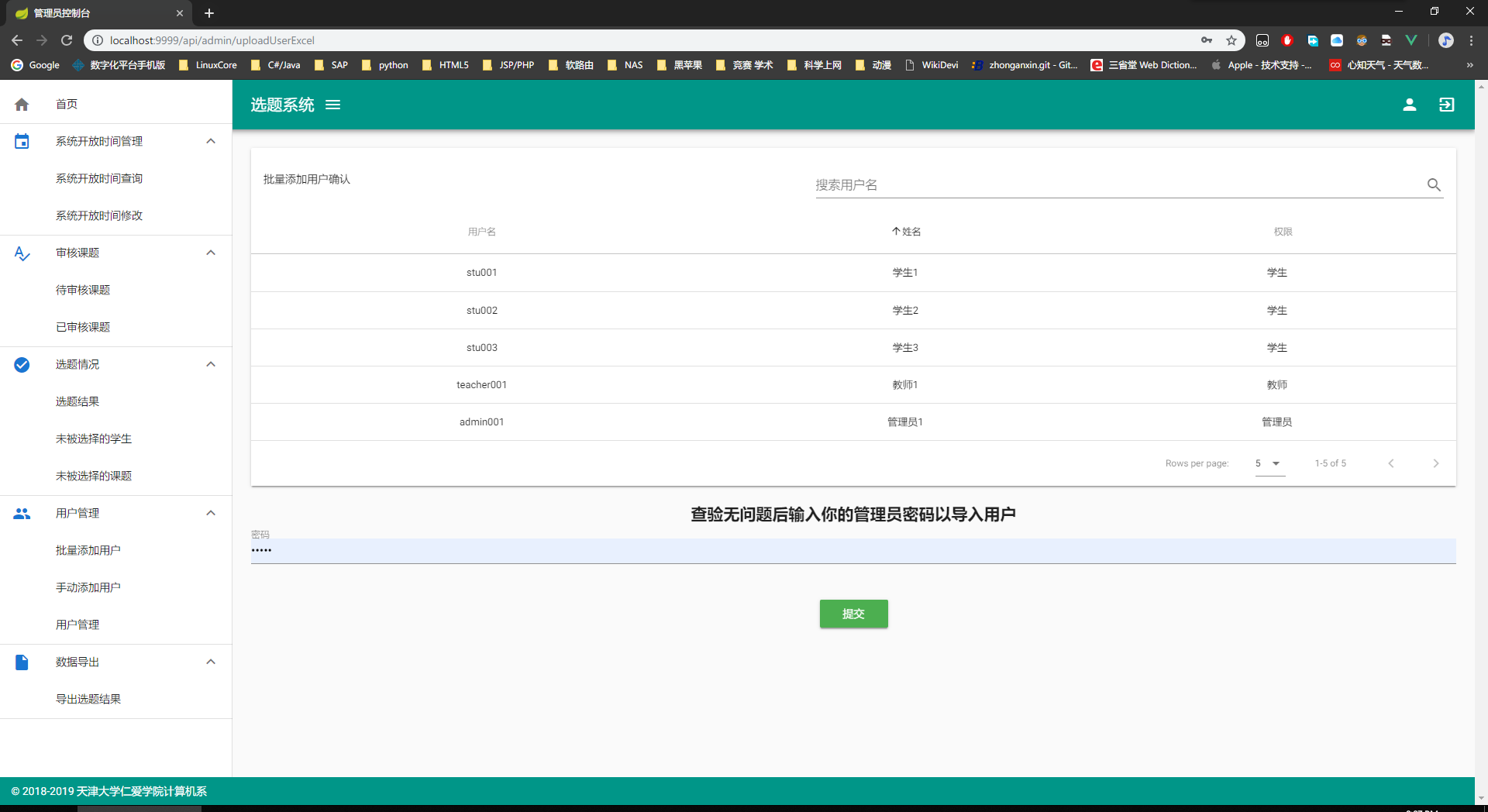1488x812 pixels.
Task: Bookmark this page with the star icon
Action: tap(1231, 40)
